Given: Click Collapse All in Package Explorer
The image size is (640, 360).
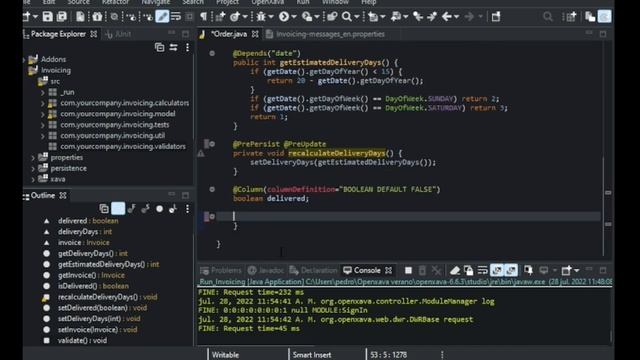Looking at the screenshot, I should (x=160, y=48).
